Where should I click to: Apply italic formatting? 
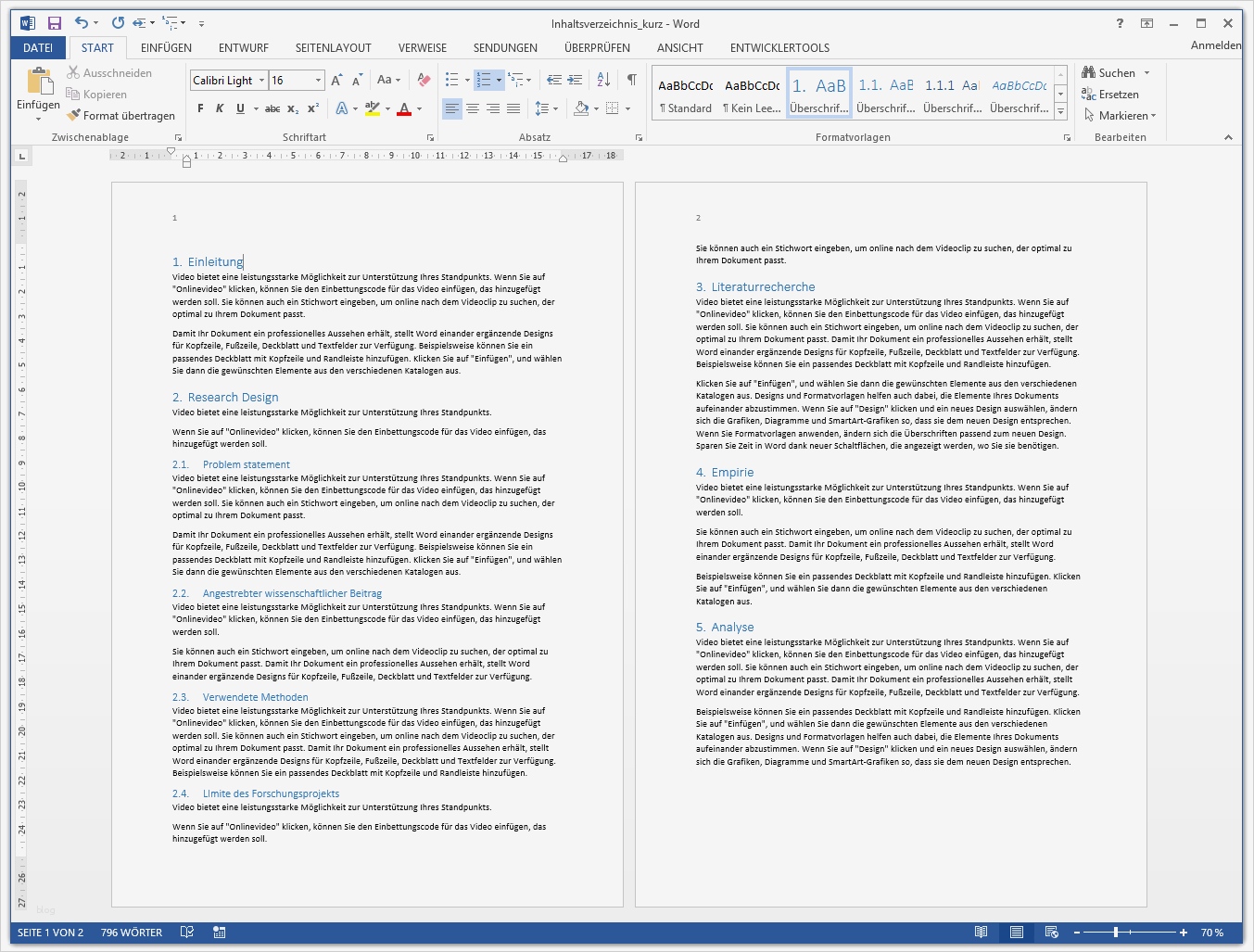(220, 108)
